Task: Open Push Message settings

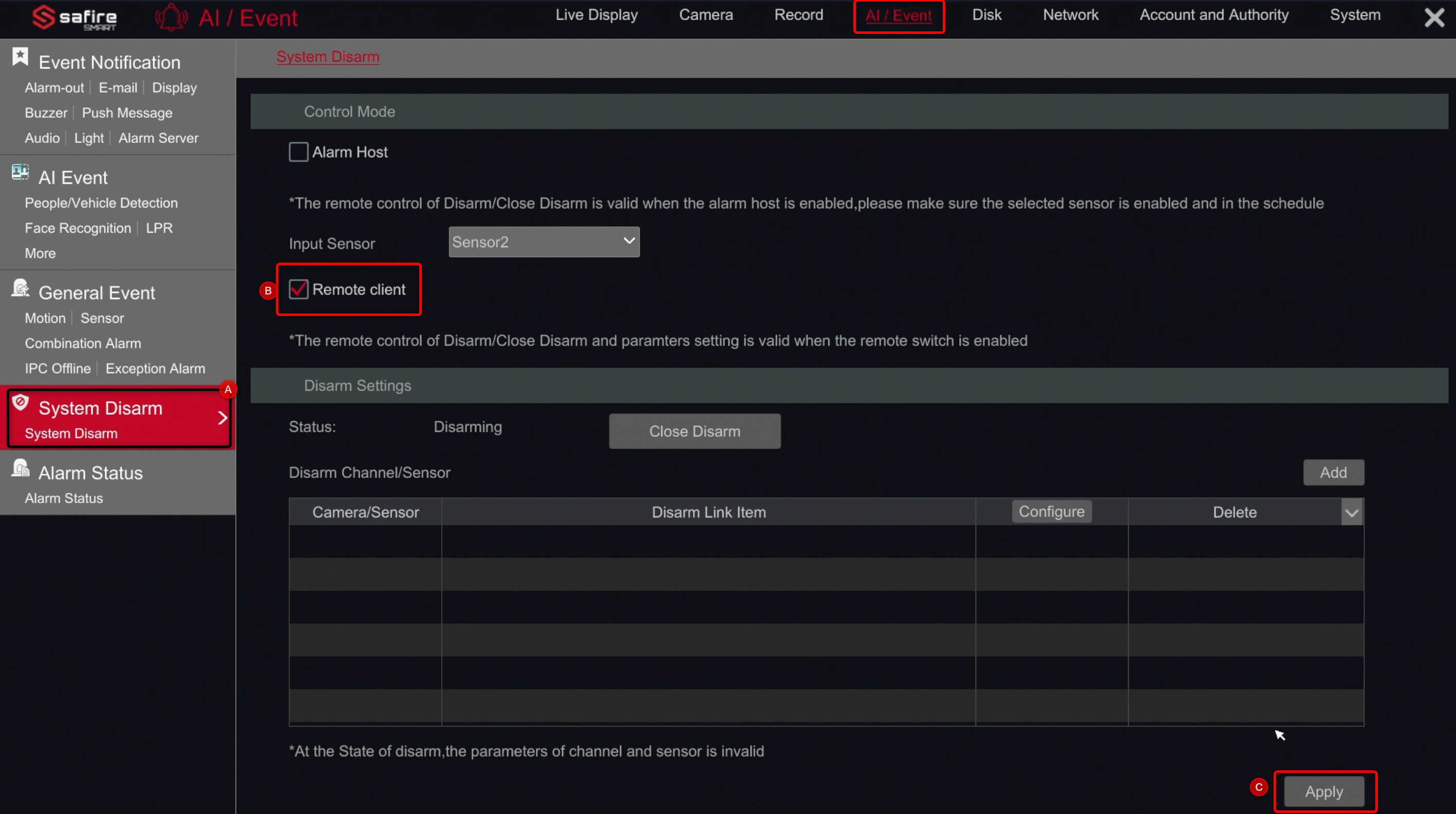Action: tap(127, 113)
